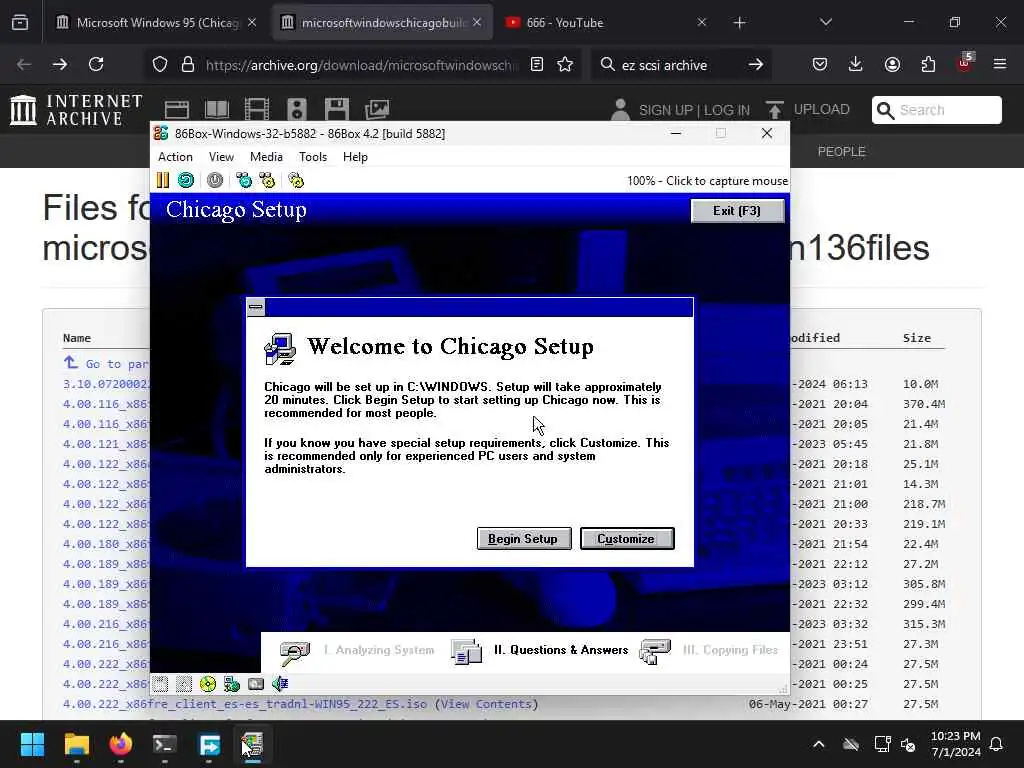
Task: Open Action menu in 86Box
Action: click(175, 157)
